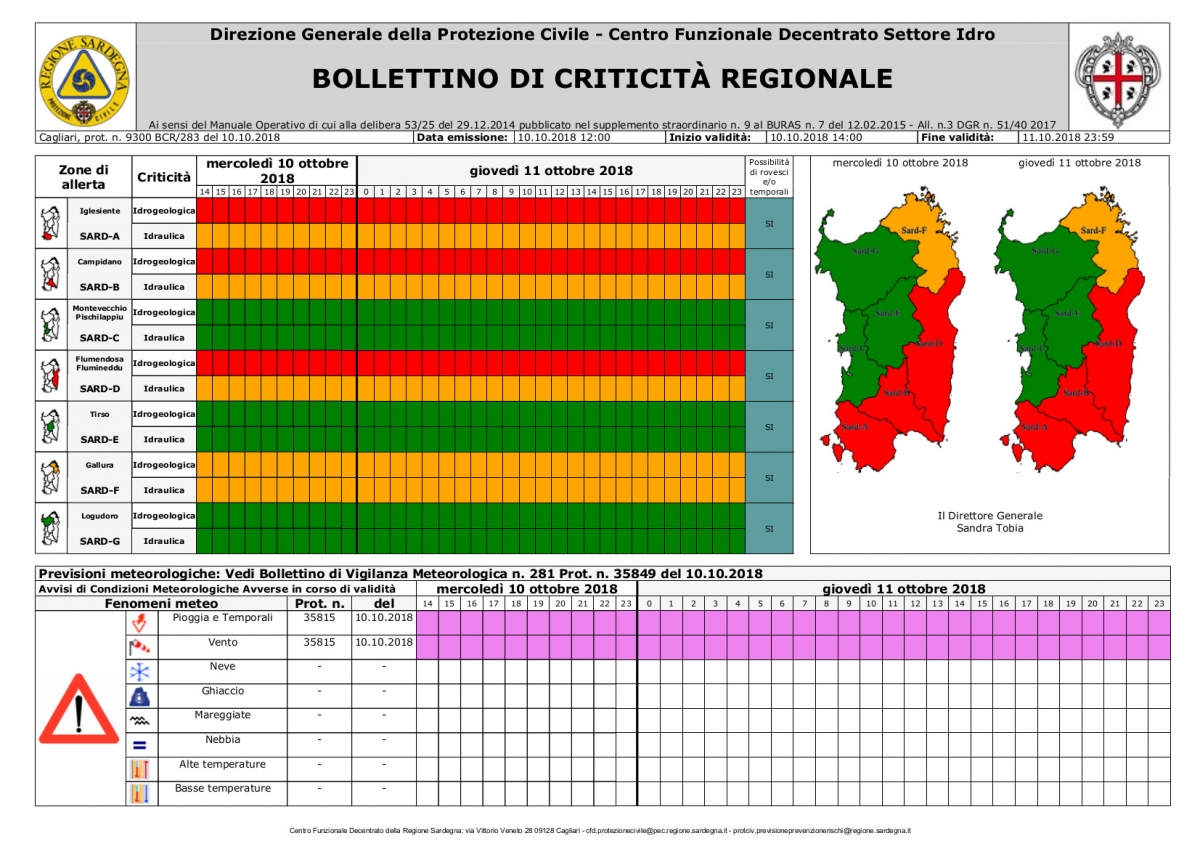Click the Idrogeologica label in the Campidano row

(x=164, y=261)
